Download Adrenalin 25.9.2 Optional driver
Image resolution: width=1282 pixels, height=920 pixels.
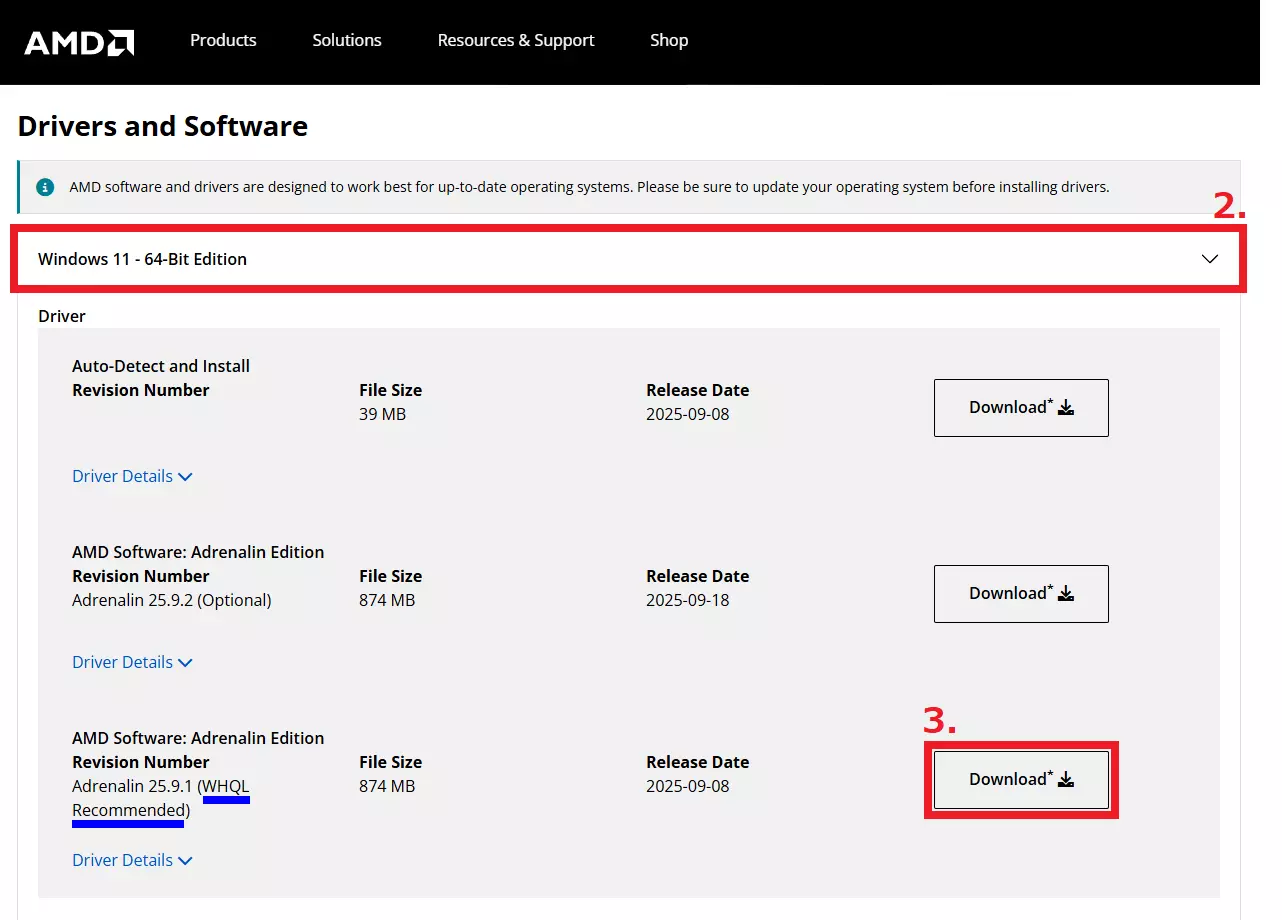pyautogui.click(x=1021, y=594)
